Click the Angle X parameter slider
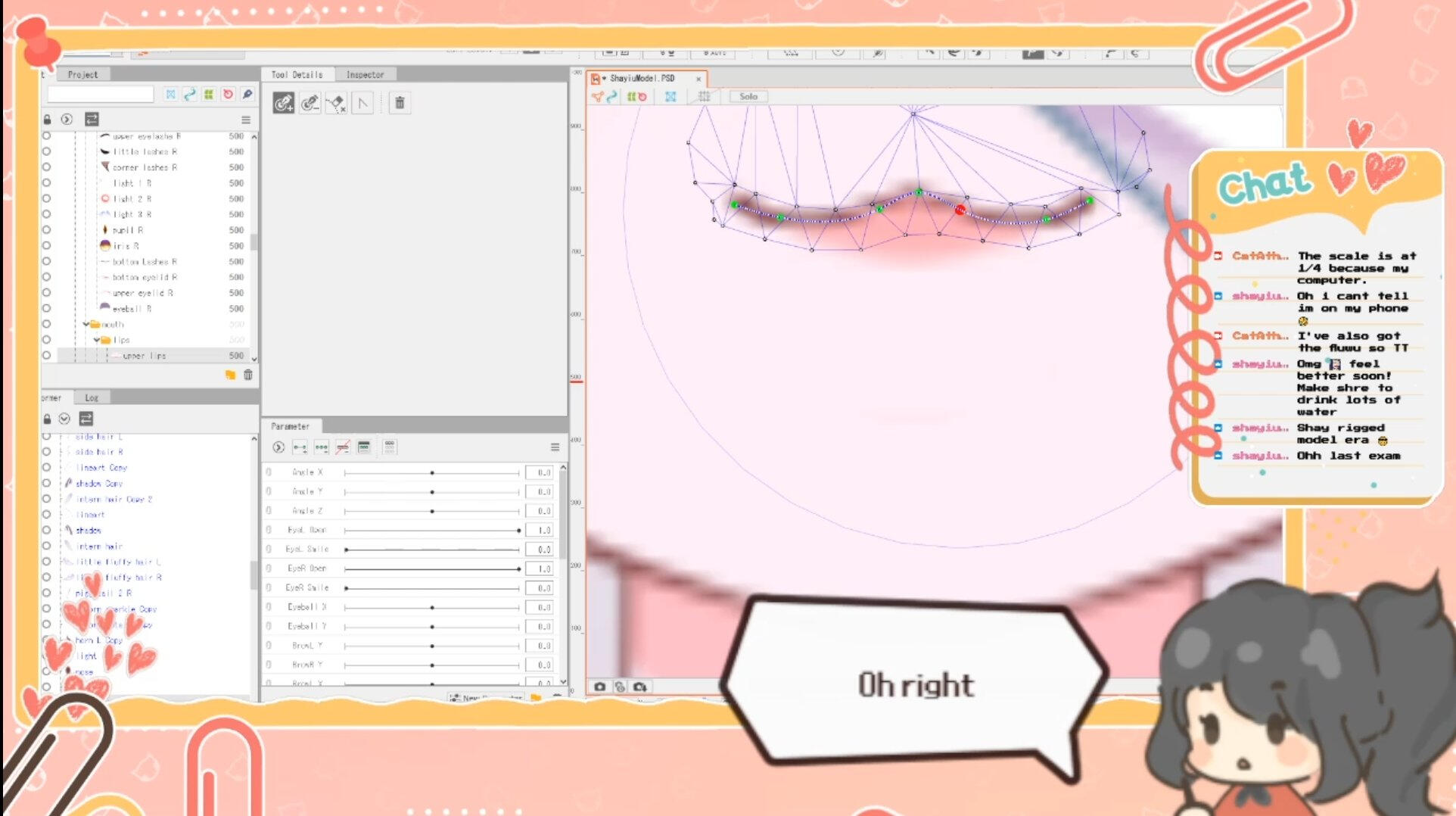 (431, 472)
